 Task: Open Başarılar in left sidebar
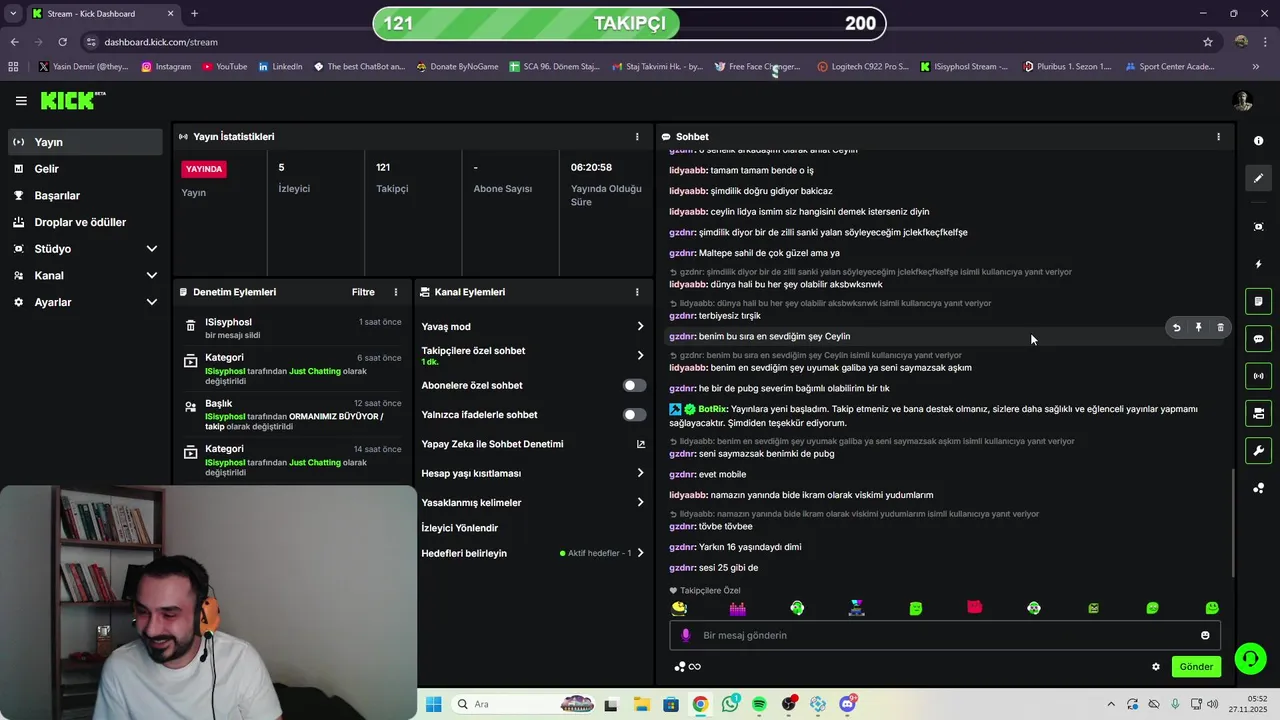pos(85,195)
